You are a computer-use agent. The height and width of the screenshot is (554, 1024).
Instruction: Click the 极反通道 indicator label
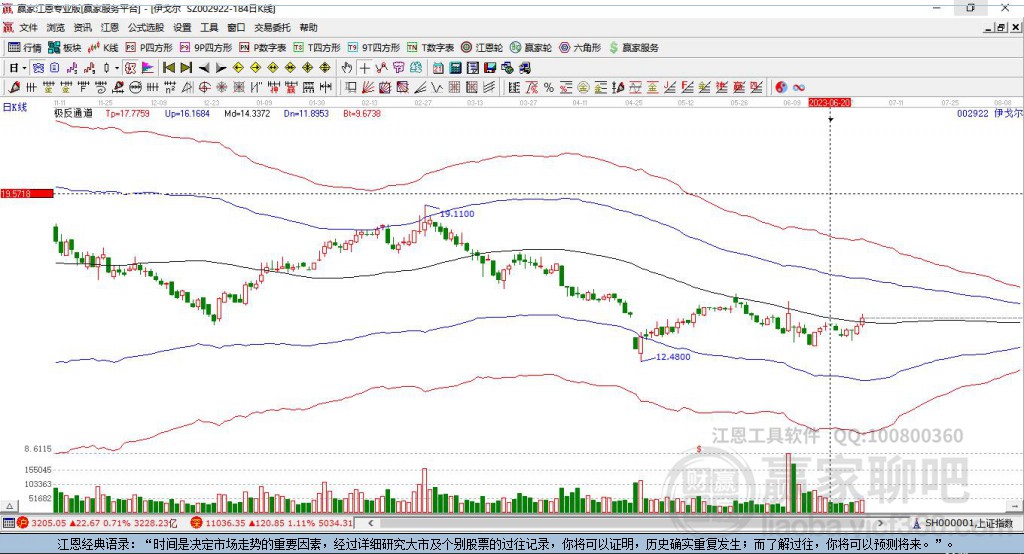[x=73, y=113]
